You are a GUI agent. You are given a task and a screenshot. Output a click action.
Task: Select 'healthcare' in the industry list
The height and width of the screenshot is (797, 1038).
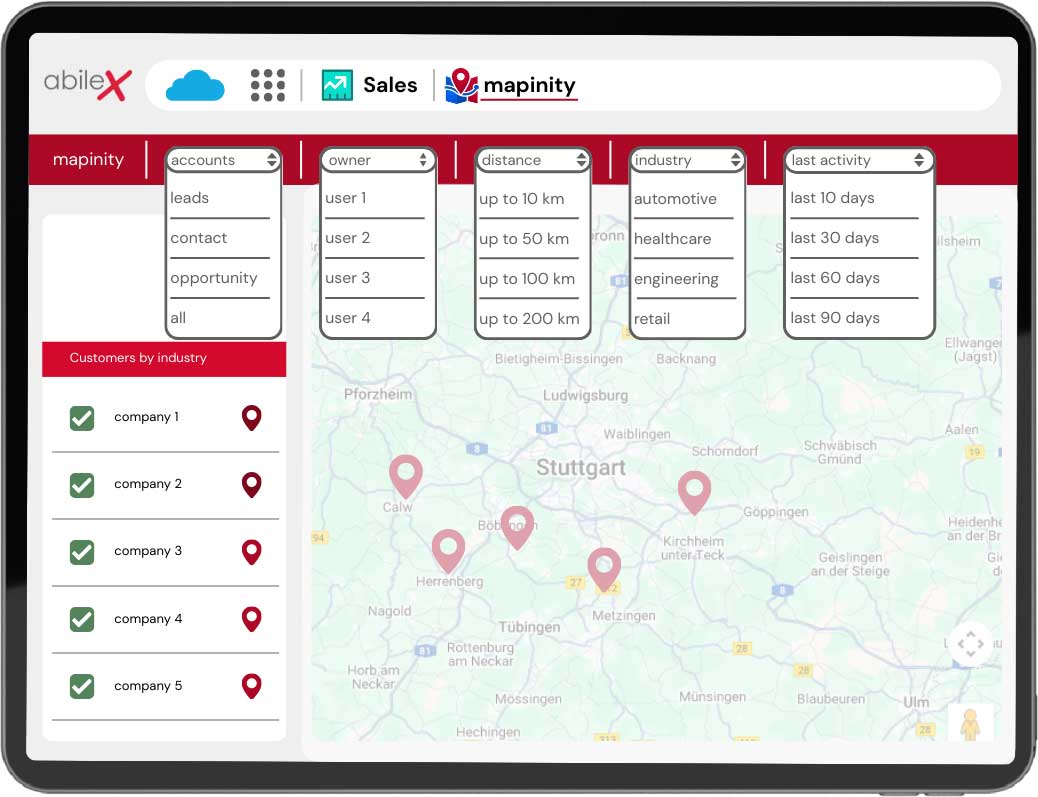tap(673, 239)
